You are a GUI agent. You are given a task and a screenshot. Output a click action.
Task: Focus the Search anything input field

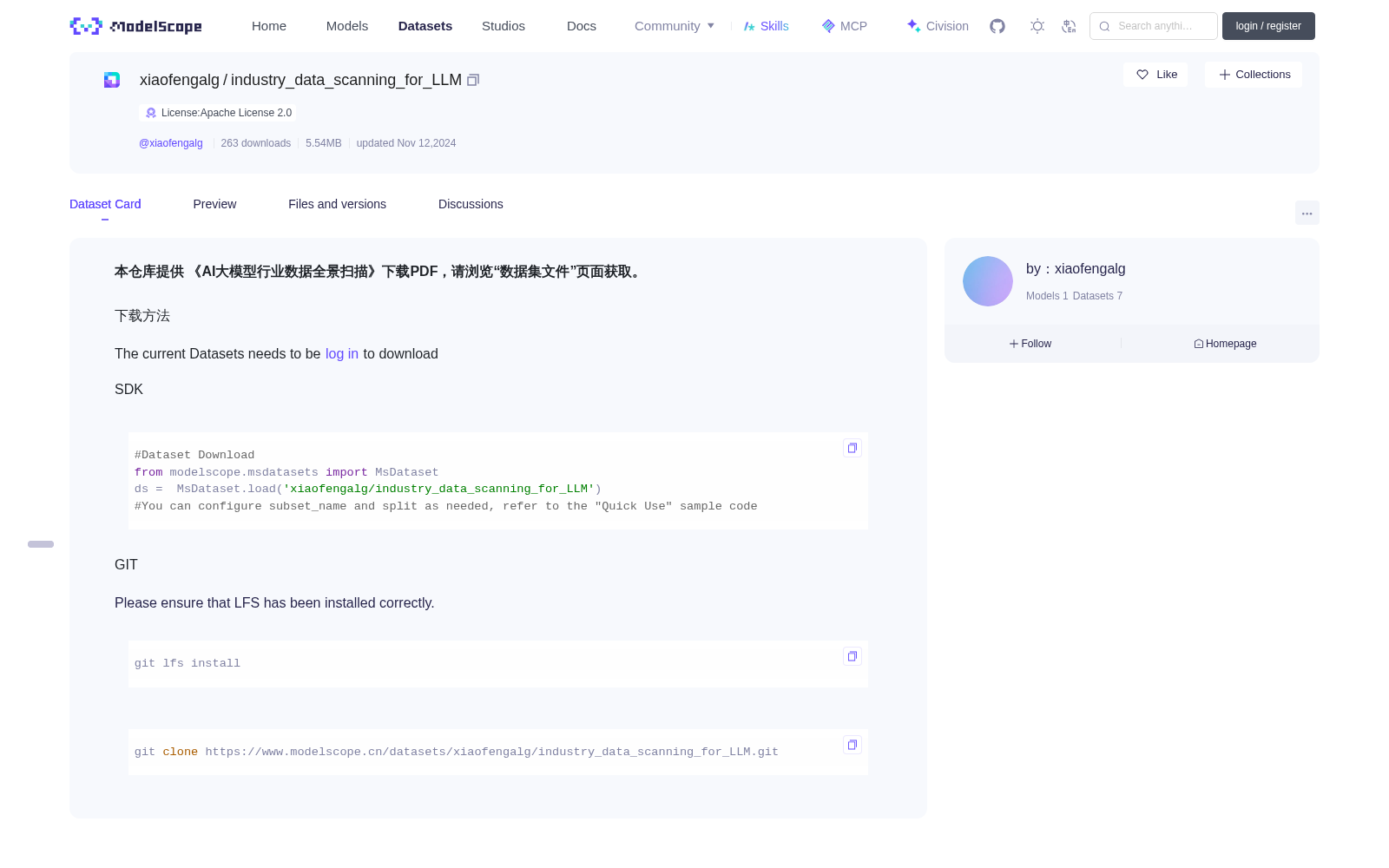point(1154,26)
